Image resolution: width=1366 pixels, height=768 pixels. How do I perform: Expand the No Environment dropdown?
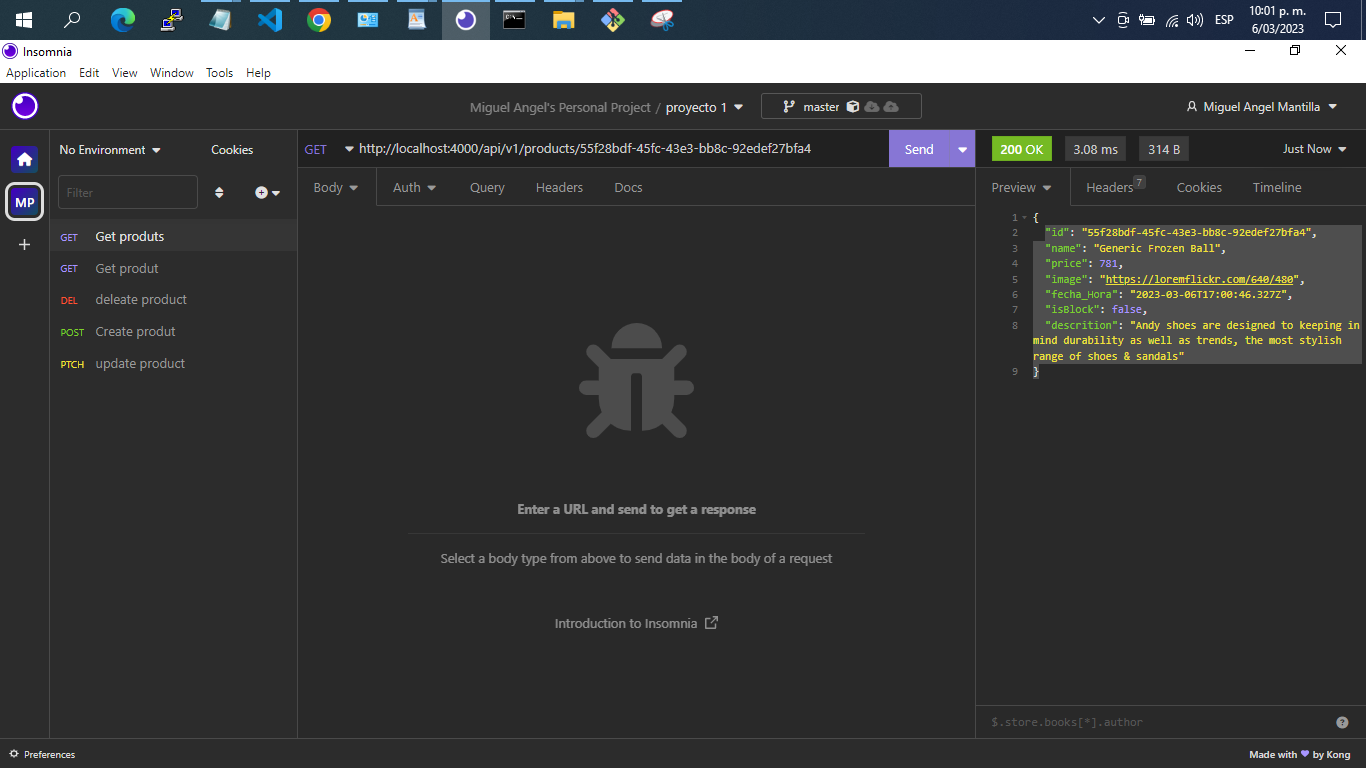[x=108, y=149]
